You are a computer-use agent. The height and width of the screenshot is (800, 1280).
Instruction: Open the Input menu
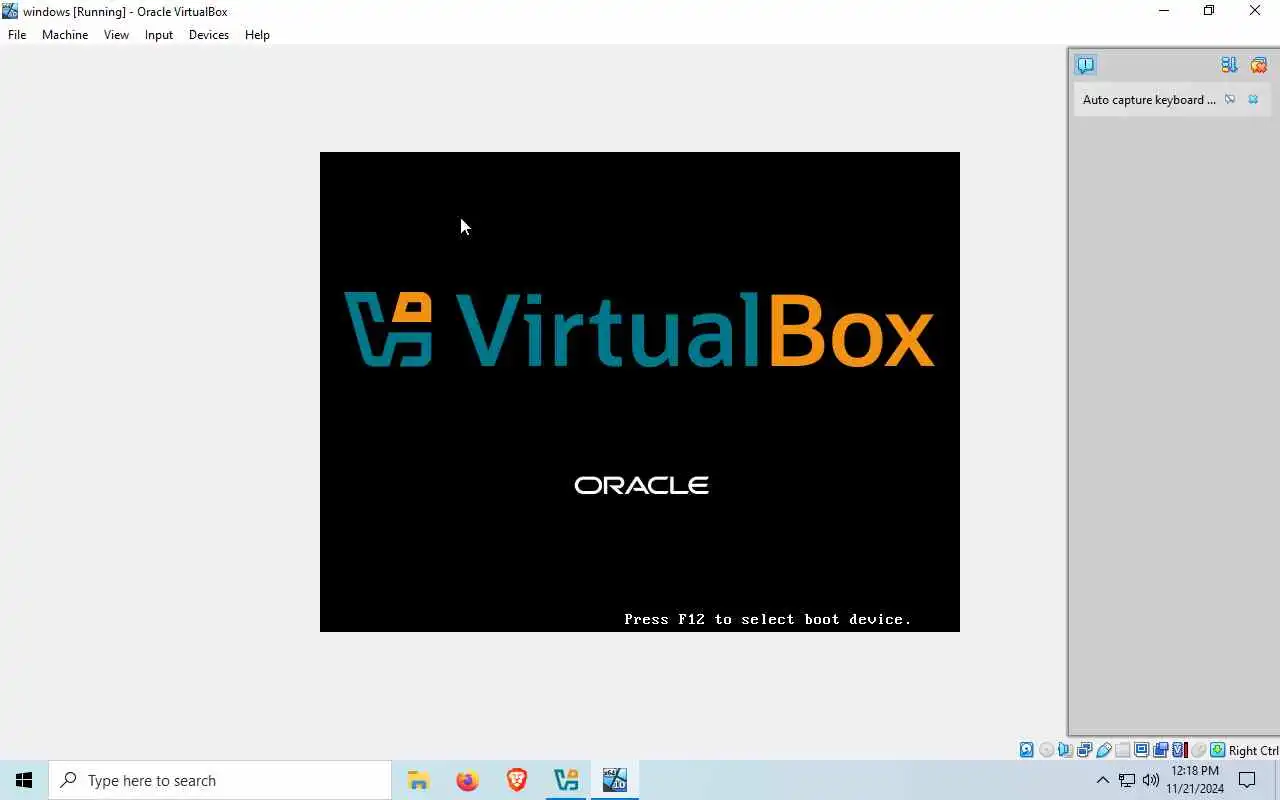tap(159, 34)
